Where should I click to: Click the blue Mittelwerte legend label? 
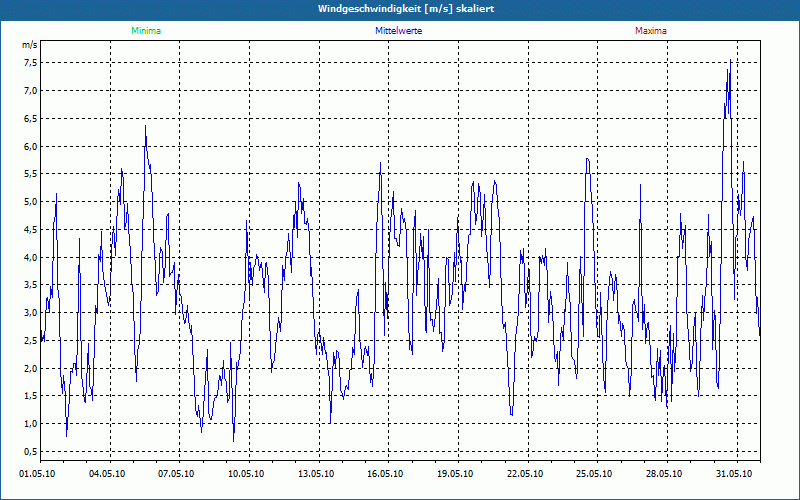point(398,31)
